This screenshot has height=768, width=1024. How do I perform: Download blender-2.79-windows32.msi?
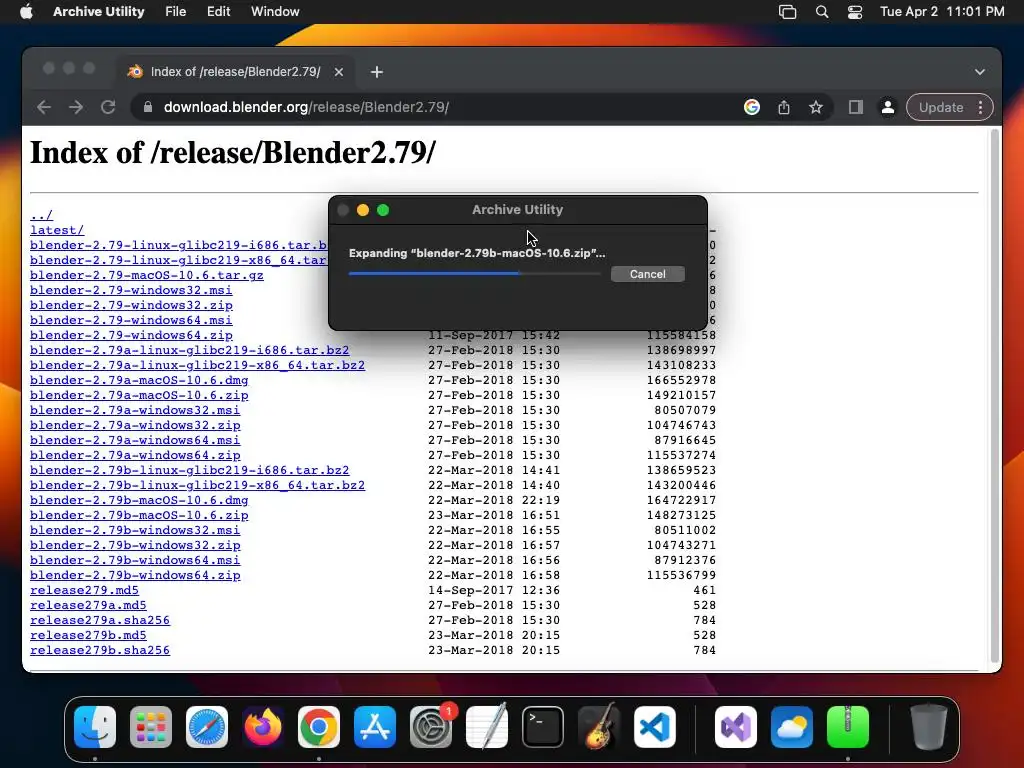pos(131,290)
